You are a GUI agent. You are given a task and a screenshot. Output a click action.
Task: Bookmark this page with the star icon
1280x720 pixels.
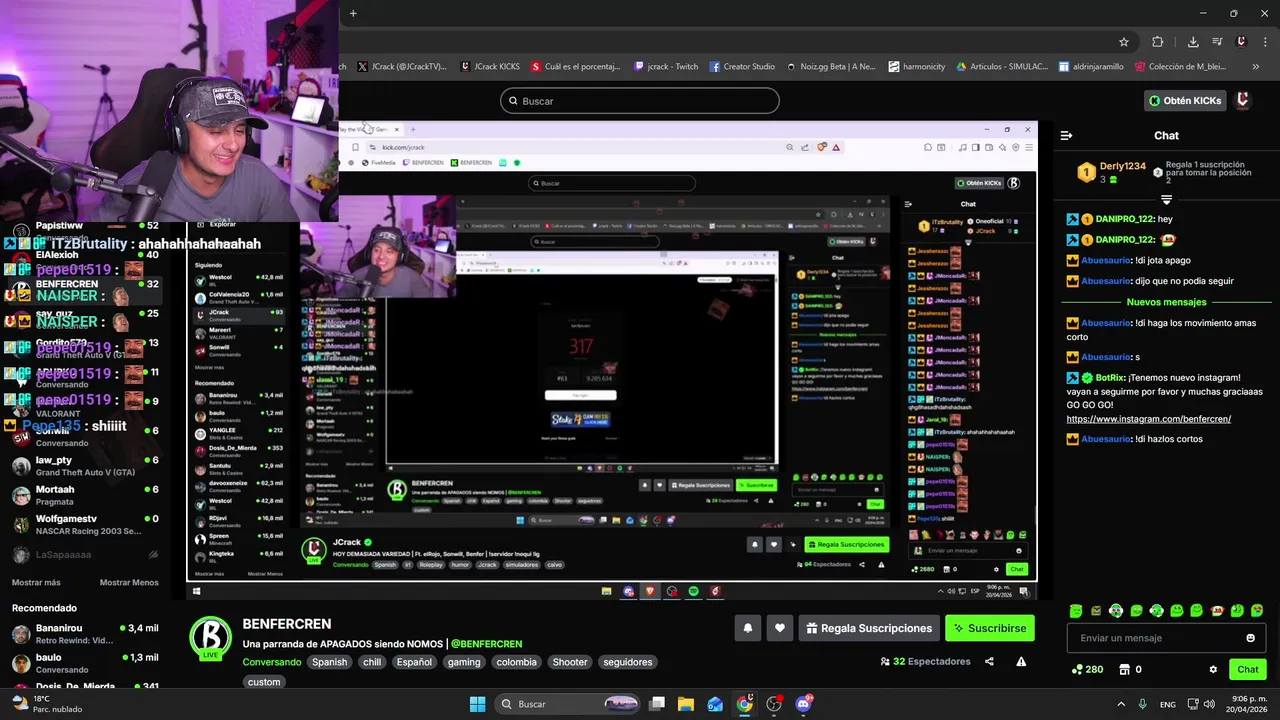(x=1124, y=42)
